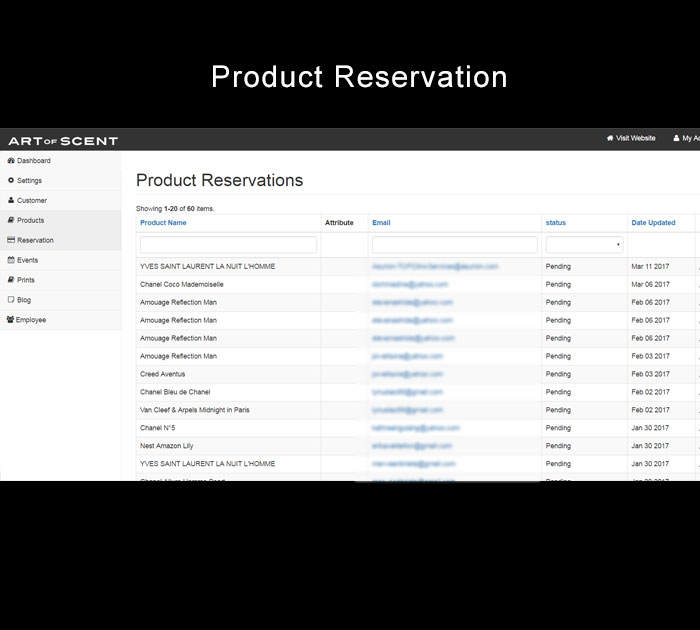Click the home icon beside Visit Website

tap(610, 138)
